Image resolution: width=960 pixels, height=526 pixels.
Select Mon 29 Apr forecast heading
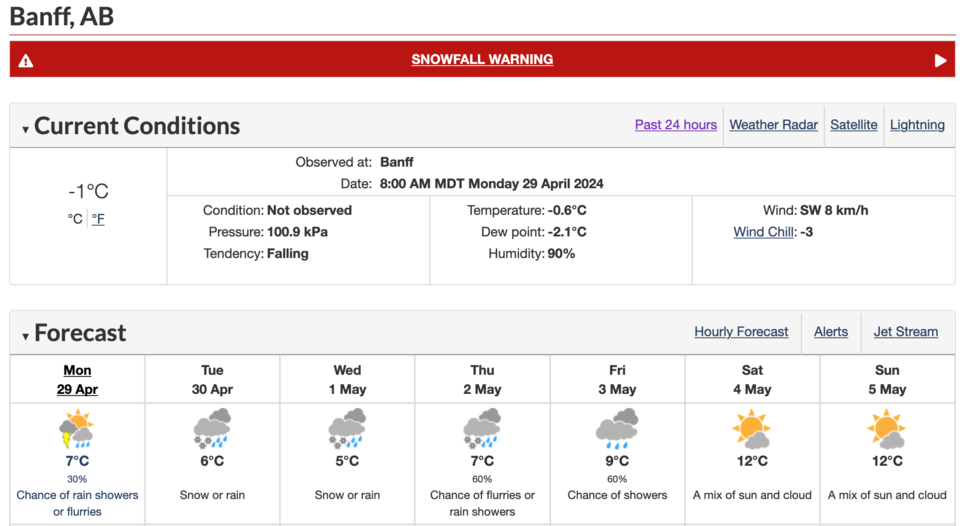tap(77, 380)
